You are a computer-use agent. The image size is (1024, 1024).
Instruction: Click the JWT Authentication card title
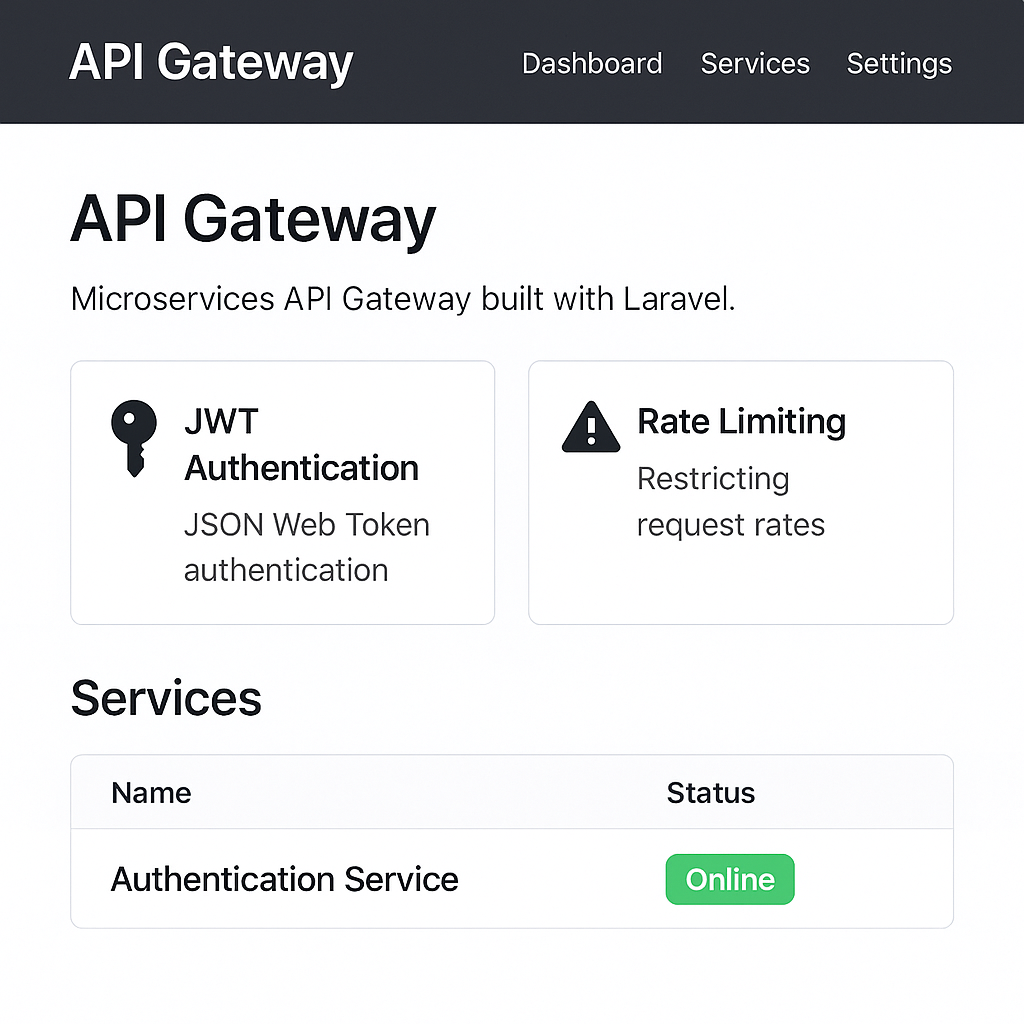point(301,444)
